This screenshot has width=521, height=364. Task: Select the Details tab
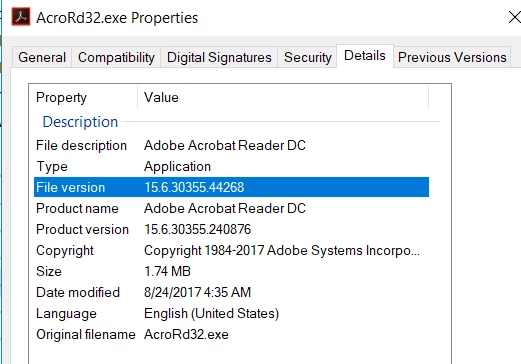pyautogui.click(x=365, y=56)
